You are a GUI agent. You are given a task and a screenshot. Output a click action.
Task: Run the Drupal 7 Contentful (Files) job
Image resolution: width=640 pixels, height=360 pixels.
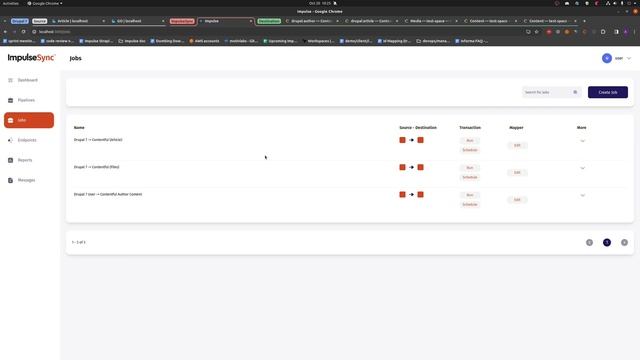[x=470, y=168]
